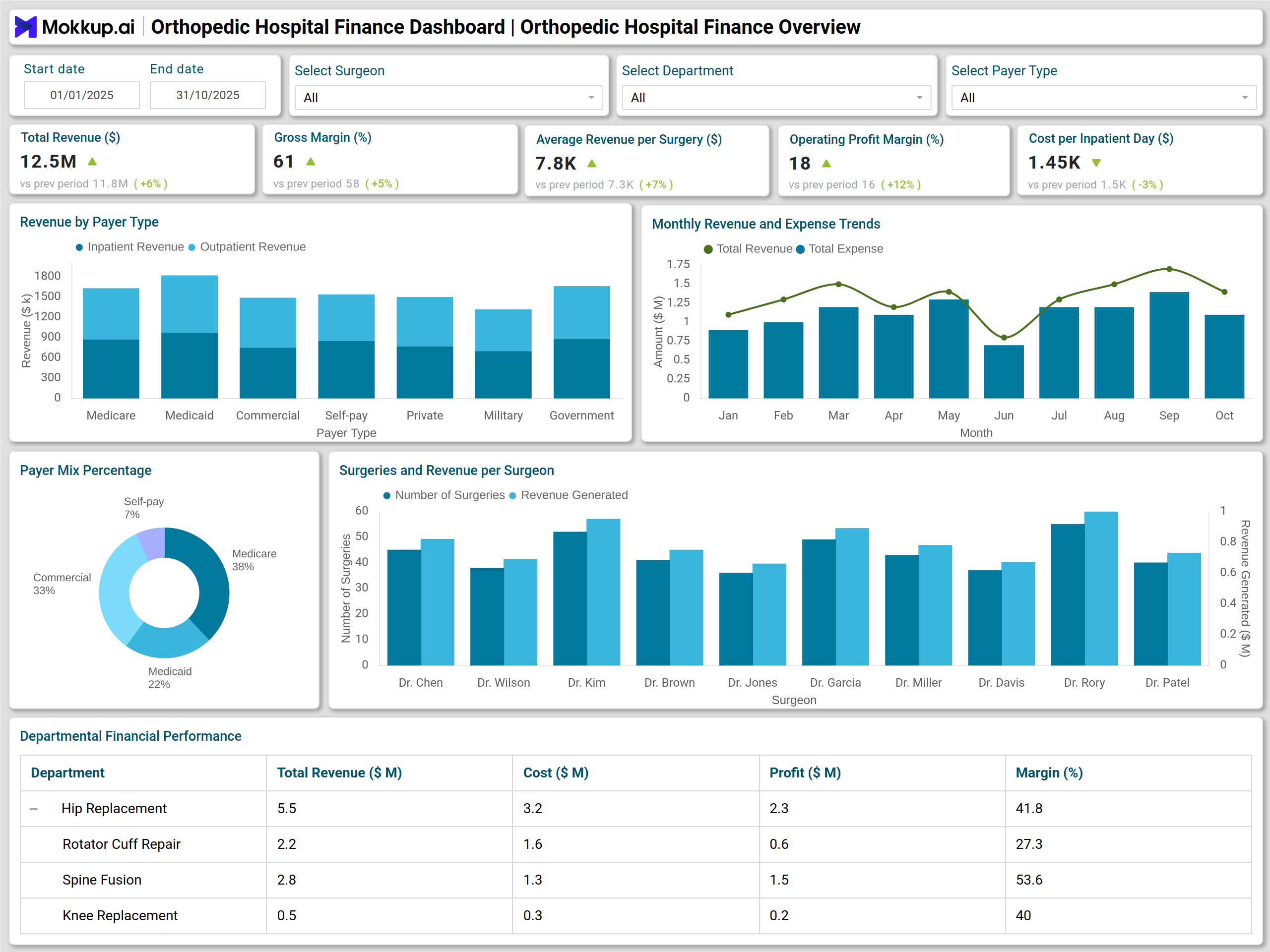Viewport: 1270px width, 952px height.
Task: Click the 1.45K cost value
Action: [1054, 163]
